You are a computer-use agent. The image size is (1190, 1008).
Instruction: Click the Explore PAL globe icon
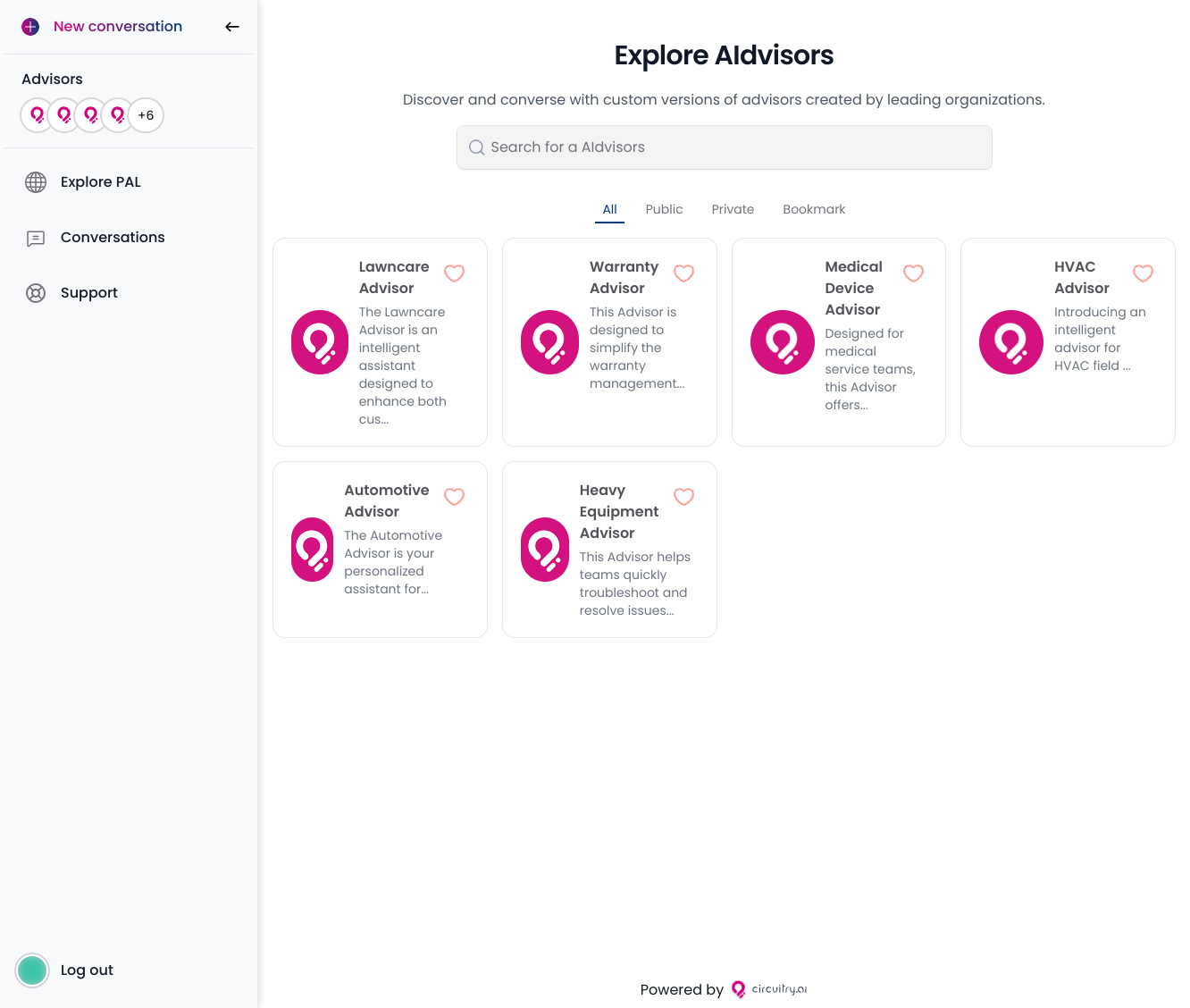pyautogui.click(x=36, y=182)
